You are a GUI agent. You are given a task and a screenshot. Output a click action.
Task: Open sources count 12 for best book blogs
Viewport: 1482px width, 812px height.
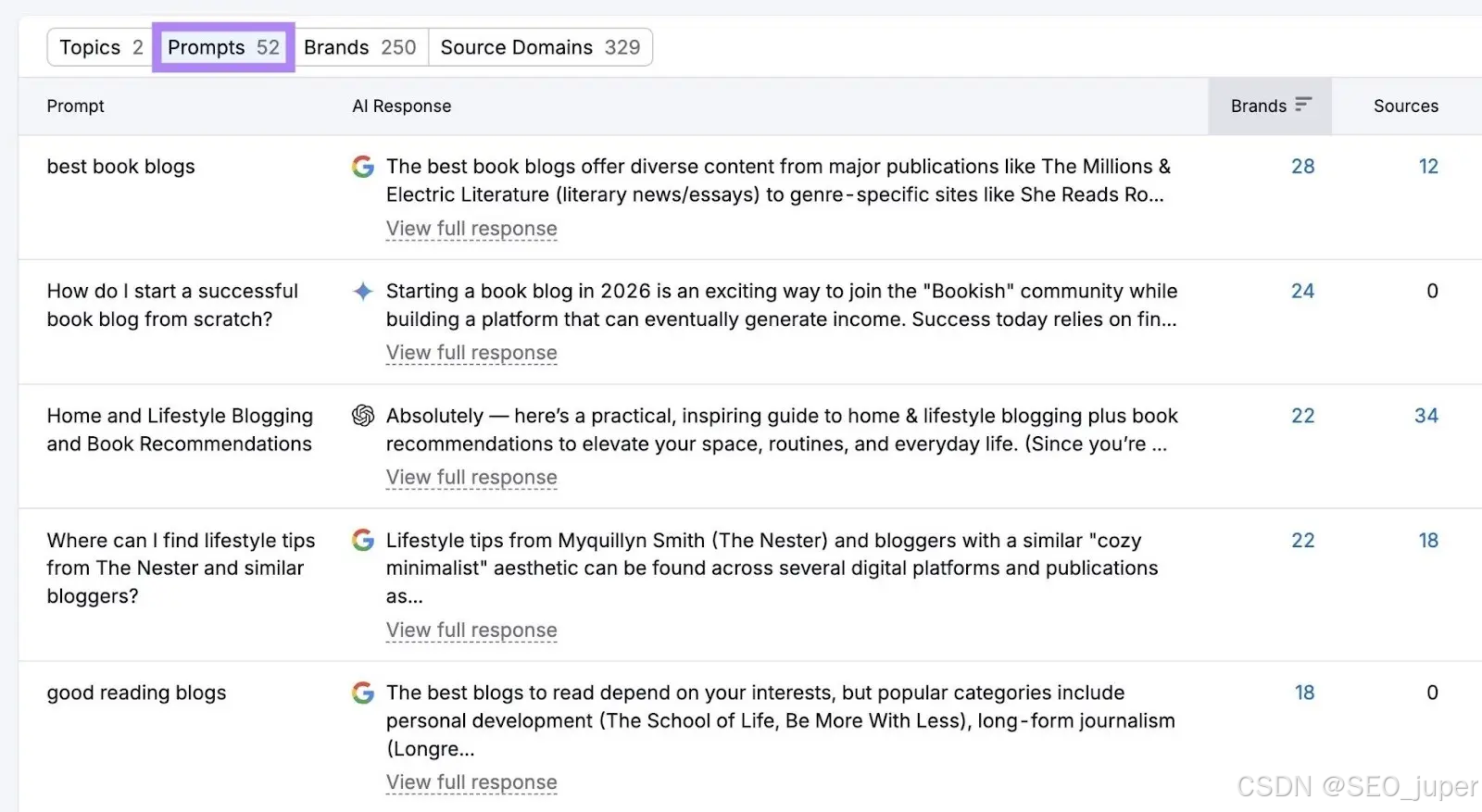pyautogui.click(x=1428, y=167)
